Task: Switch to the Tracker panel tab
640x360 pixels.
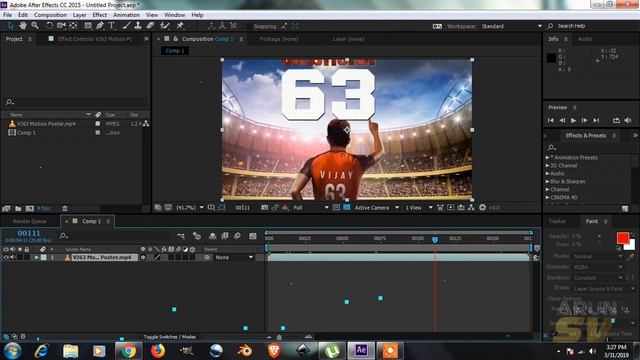Action: coord(557,221)
